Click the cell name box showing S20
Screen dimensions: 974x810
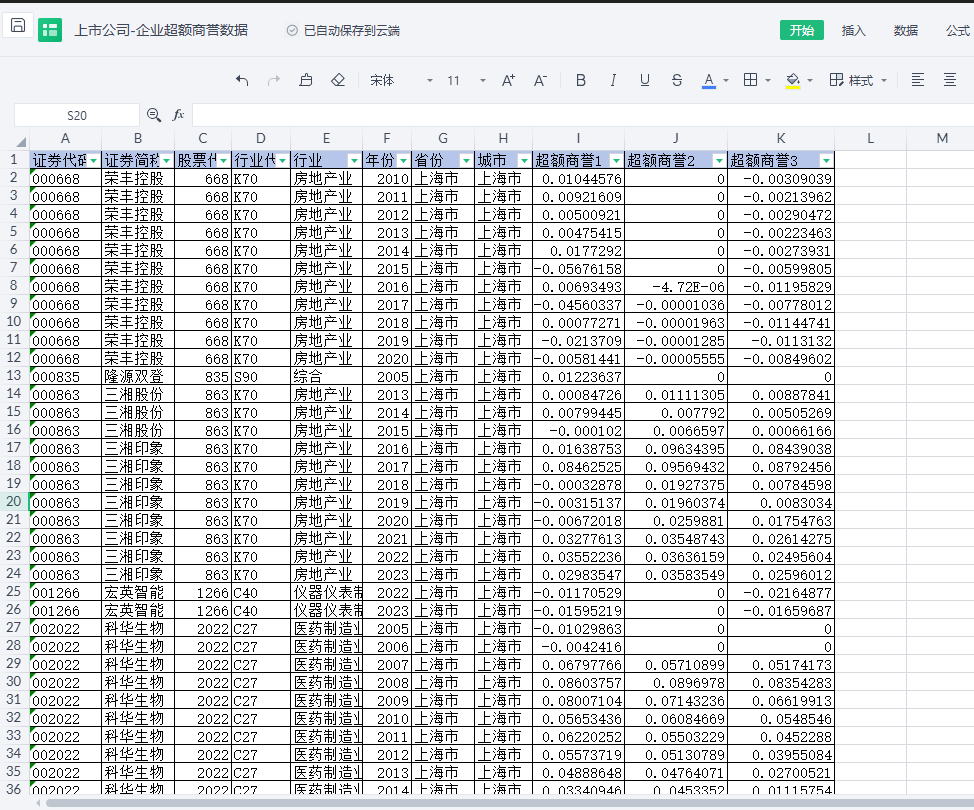coord(76,116)
